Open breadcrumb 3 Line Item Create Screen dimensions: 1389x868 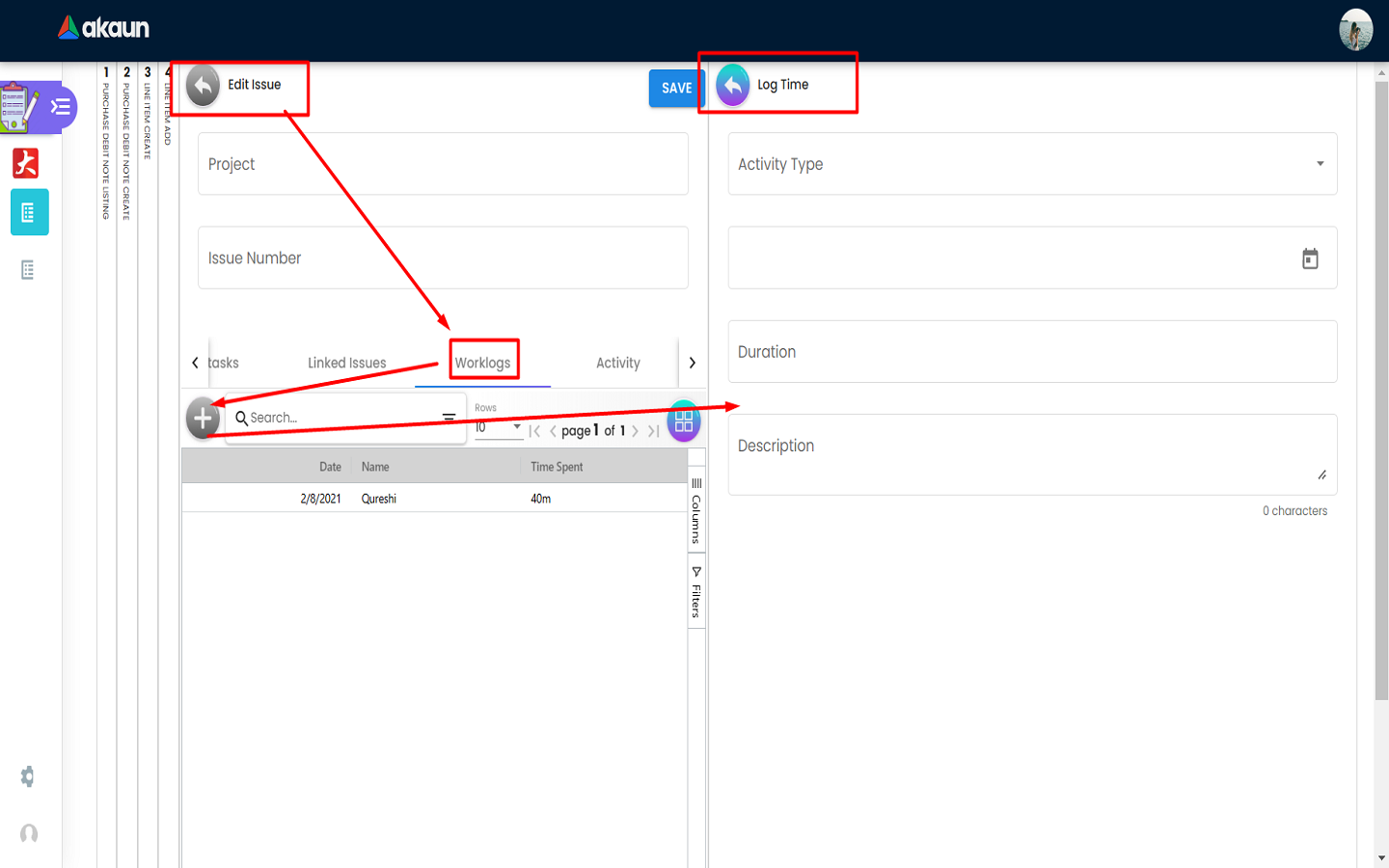pos(148,112)
